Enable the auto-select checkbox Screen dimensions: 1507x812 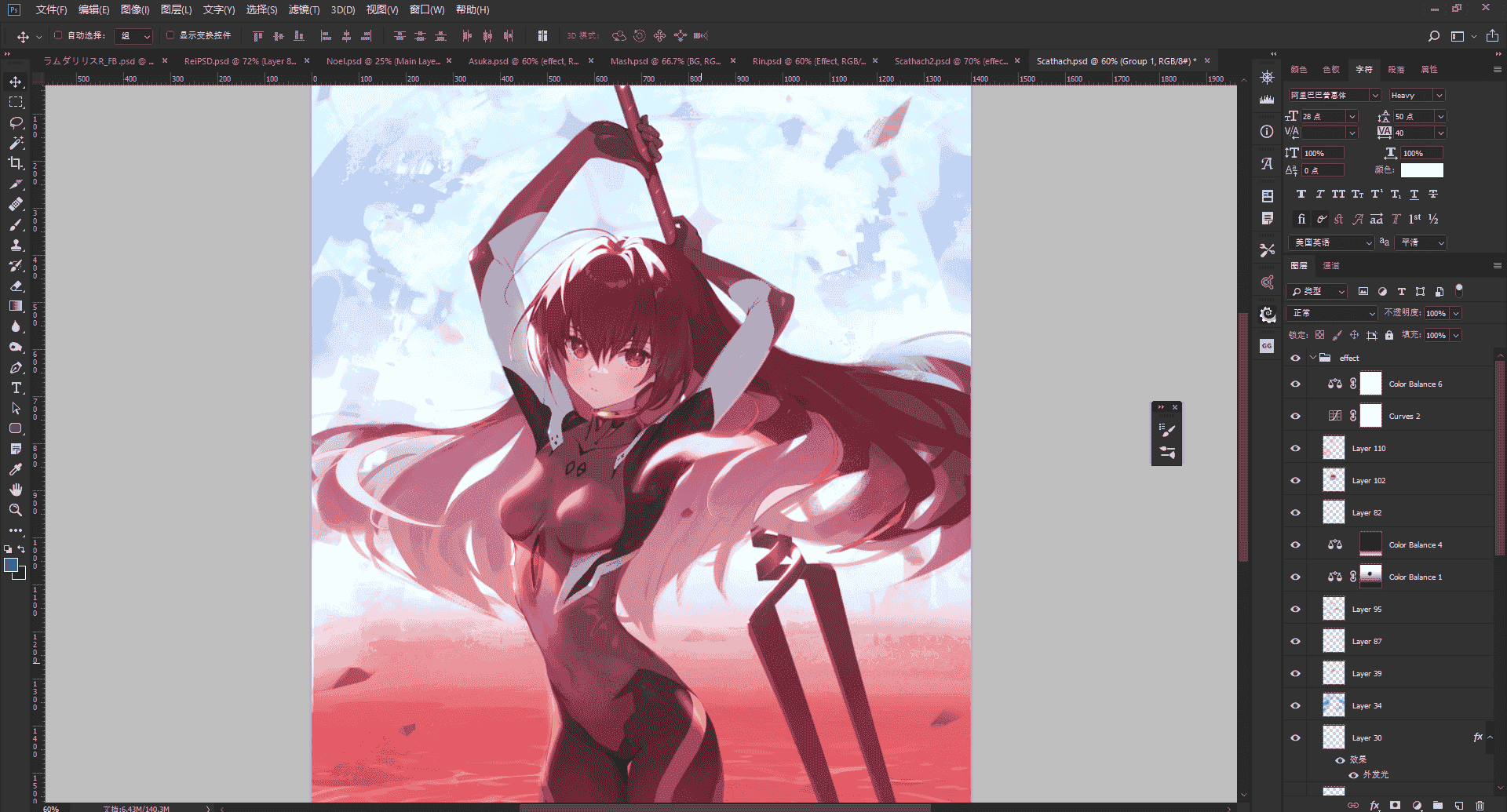pos(58,35)
